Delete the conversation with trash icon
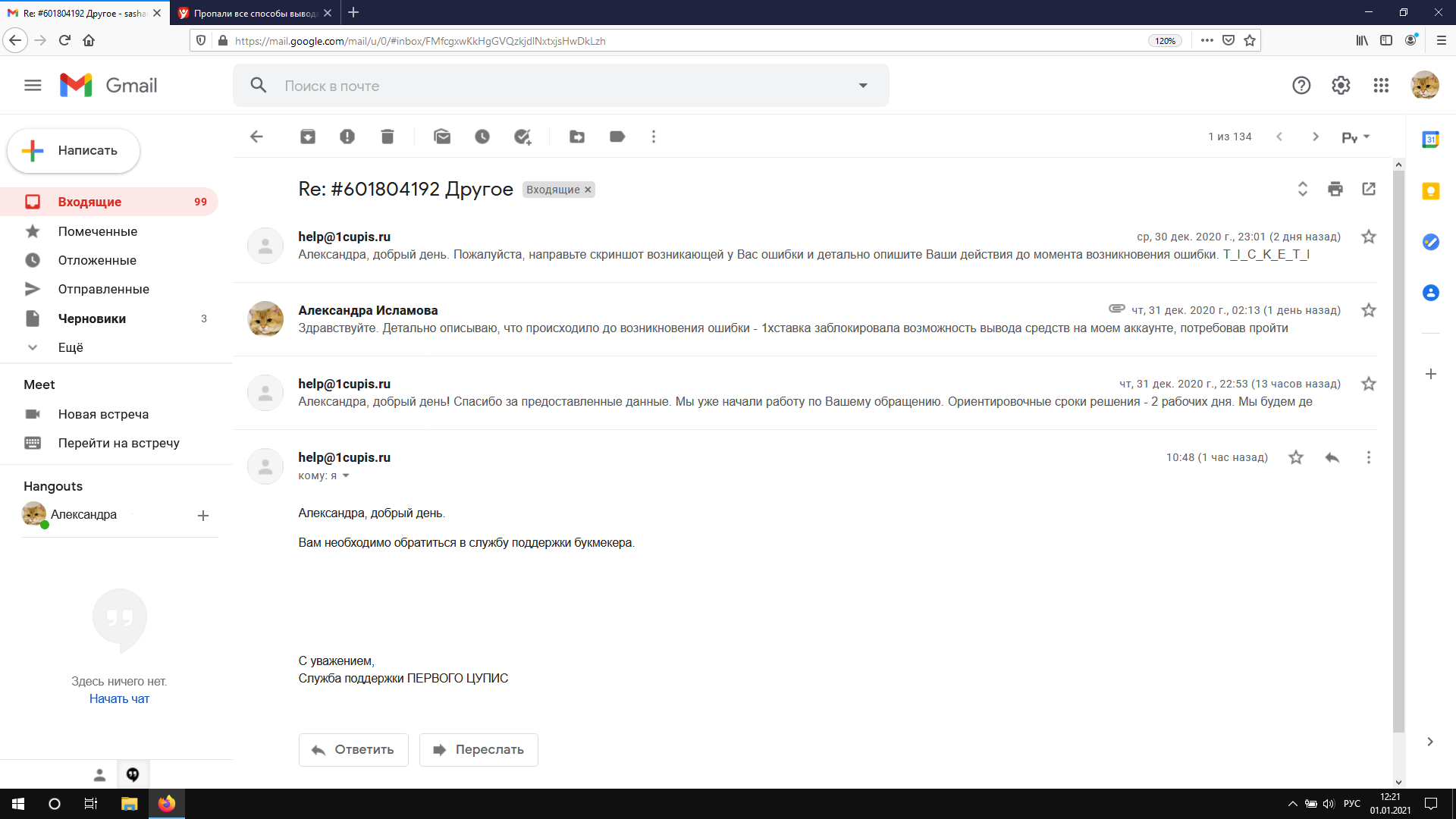Viewport: 1456px width, 819px height. (388, 136)
